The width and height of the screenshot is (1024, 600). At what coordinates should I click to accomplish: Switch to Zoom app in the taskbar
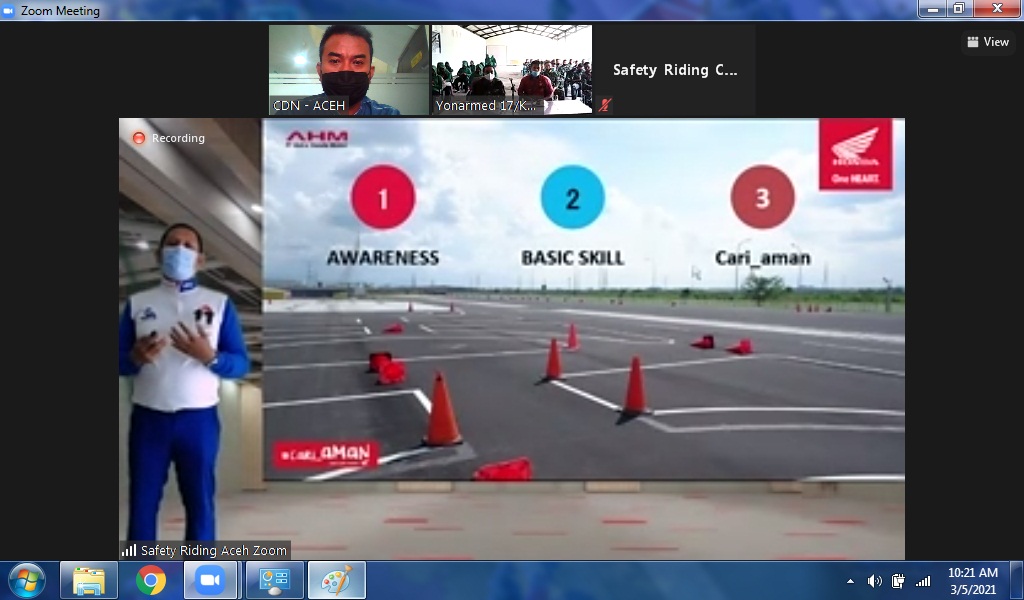211,580
